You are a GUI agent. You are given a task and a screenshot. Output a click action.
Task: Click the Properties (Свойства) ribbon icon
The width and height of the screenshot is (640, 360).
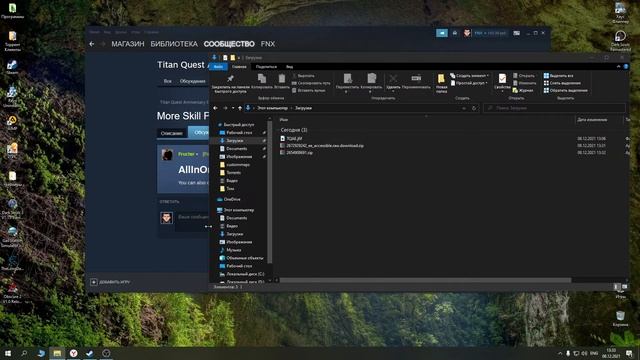click(x=502, y=78)
